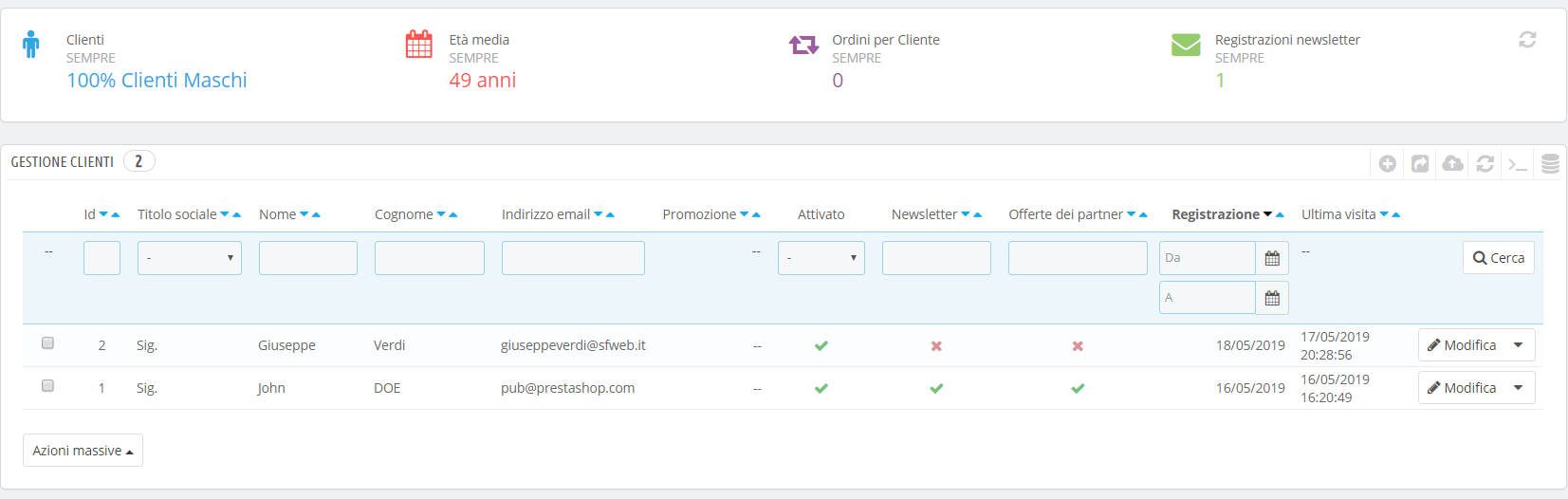
Task: Expand Modifica options arrow for John
Action: click(1519, 388)
